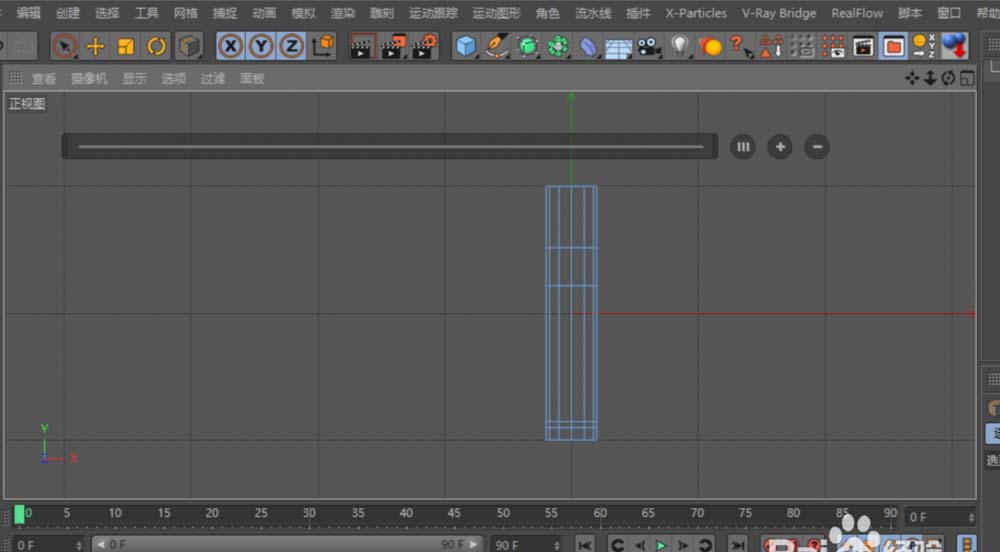Open the 摄像机 viewport menu
The height and width of the screenshot is (552, 1000).
(89, 78)
